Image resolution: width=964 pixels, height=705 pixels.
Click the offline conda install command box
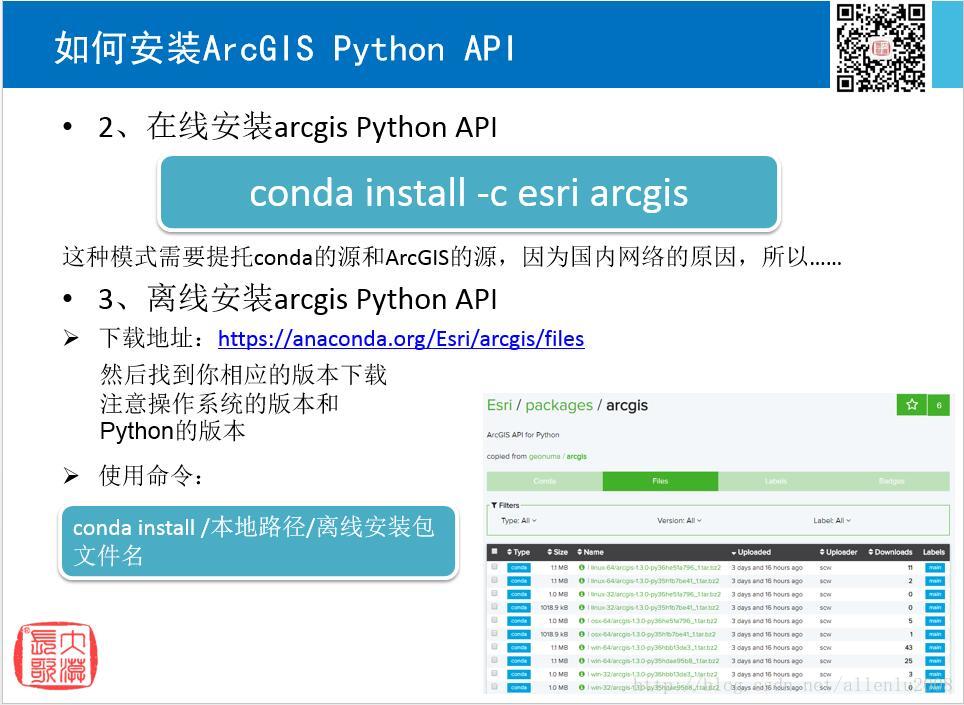coord(258,542)
